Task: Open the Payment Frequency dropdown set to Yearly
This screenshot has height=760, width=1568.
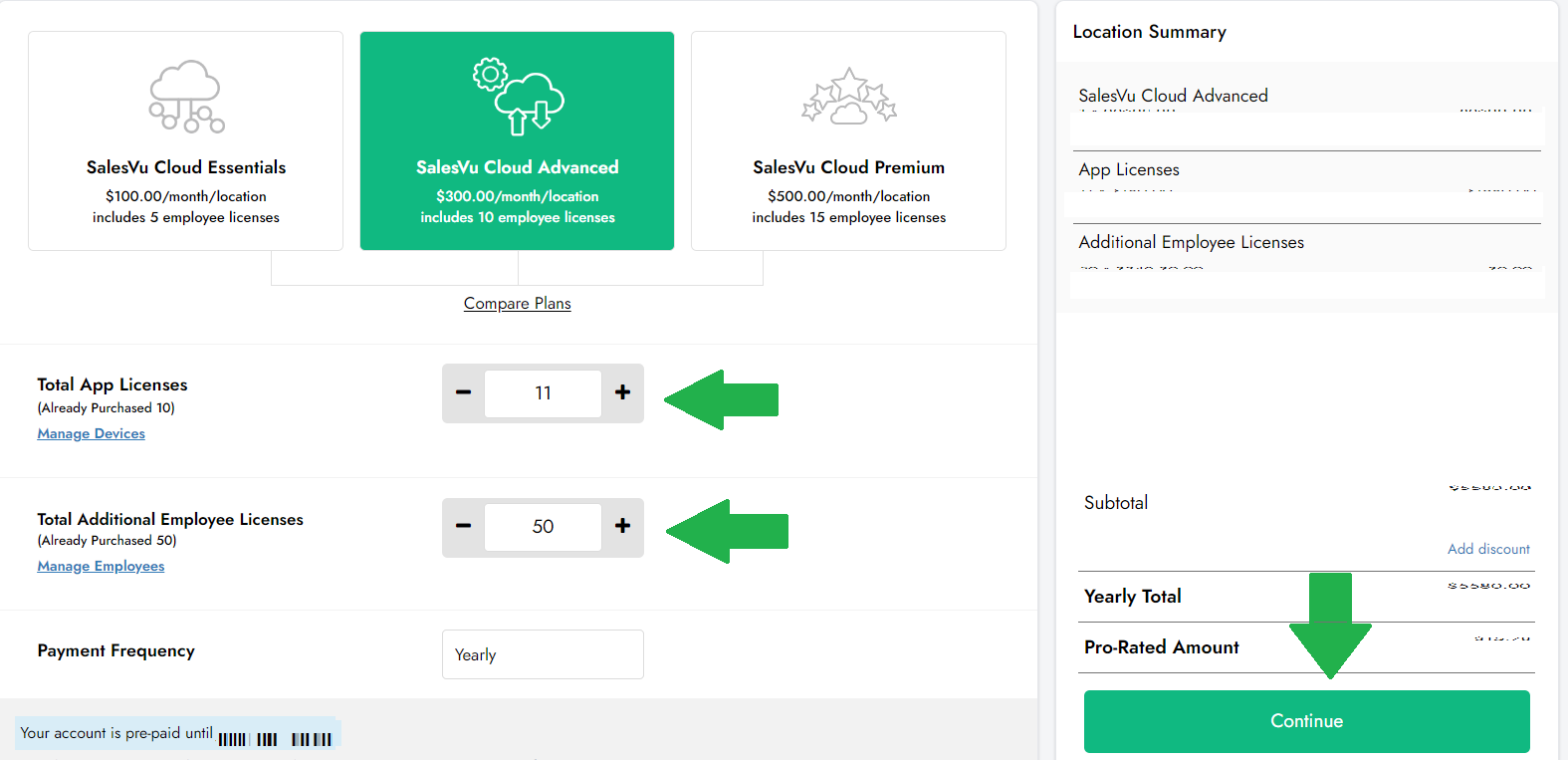Action: (543, 654)
